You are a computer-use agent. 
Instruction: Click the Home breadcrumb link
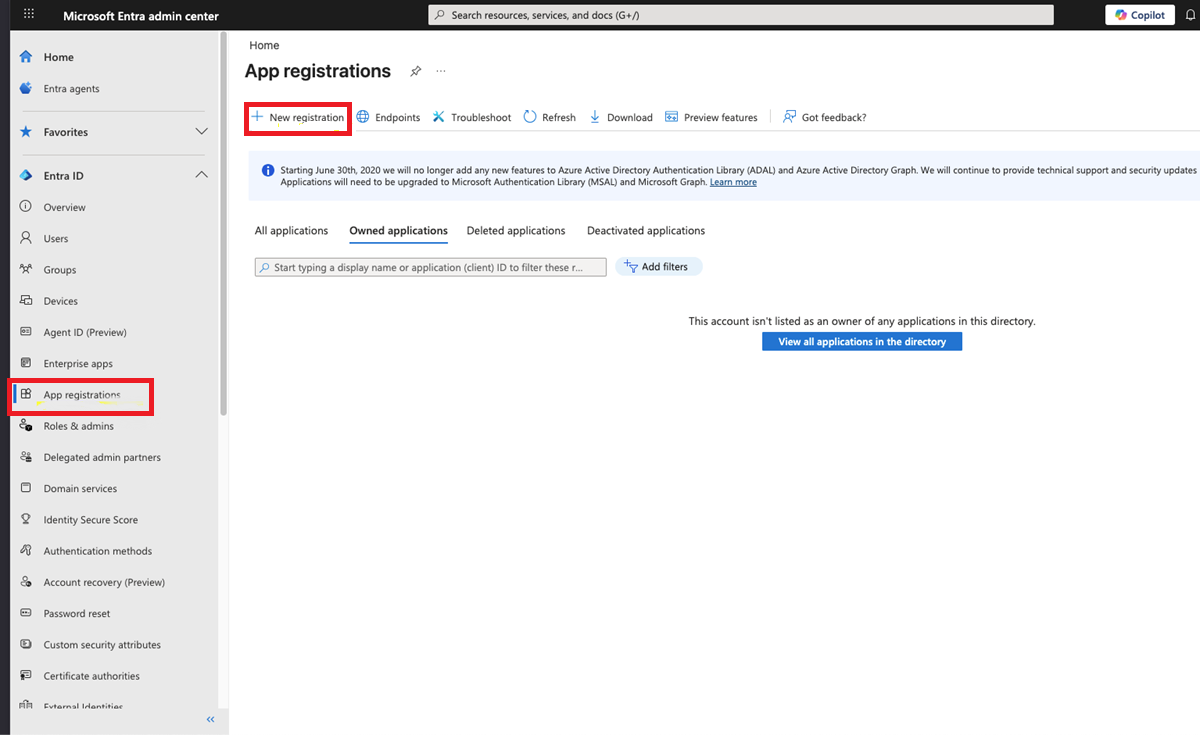(264, 45)
